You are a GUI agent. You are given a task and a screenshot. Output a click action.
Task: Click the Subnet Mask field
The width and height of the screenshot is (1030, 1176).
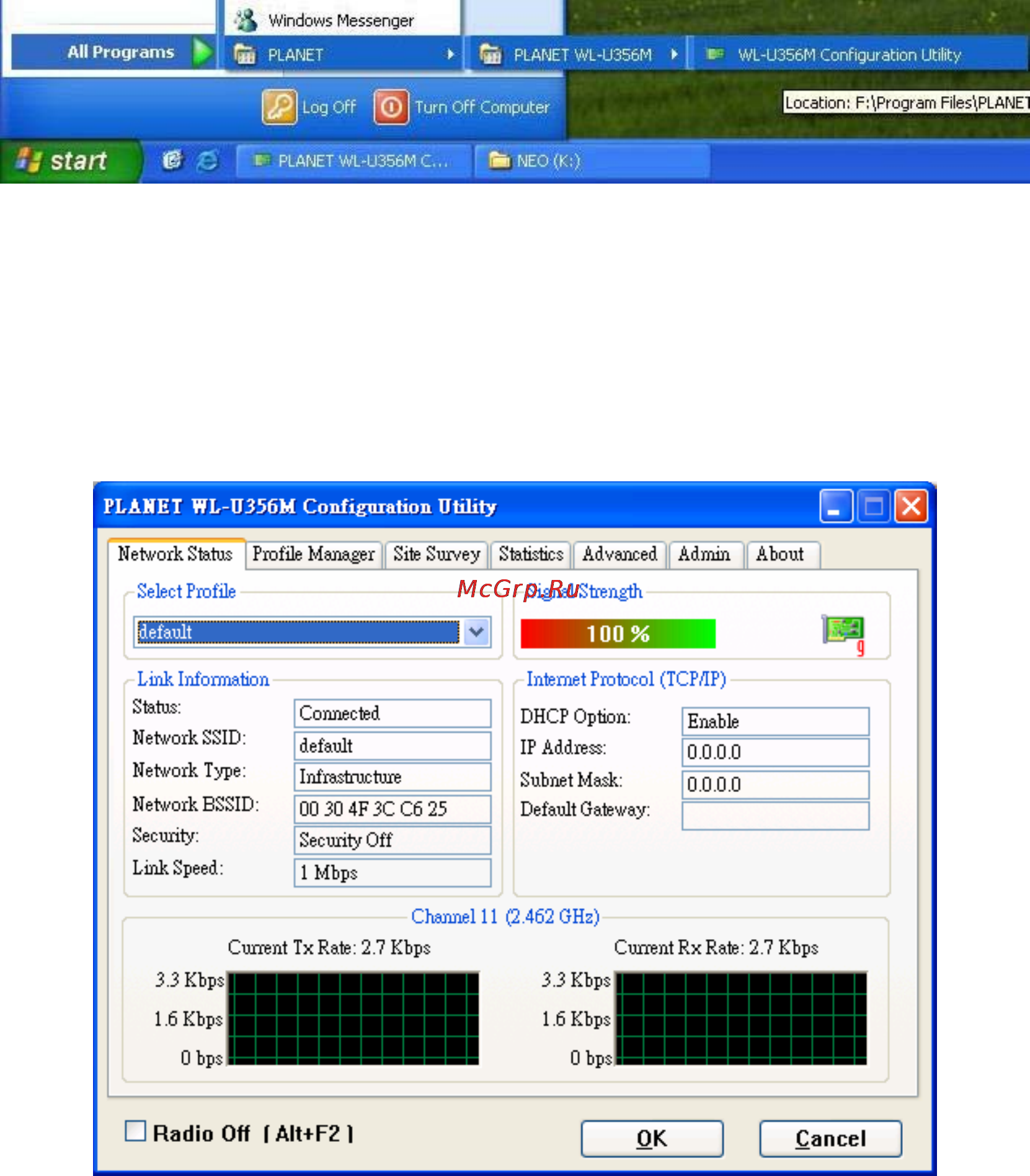775,785
